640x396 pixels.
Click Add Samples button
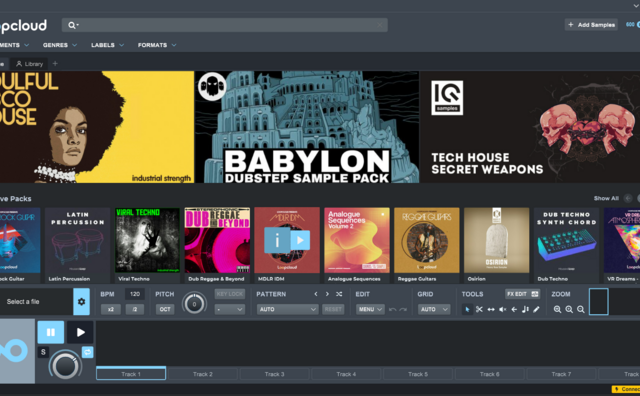point(591,25)
